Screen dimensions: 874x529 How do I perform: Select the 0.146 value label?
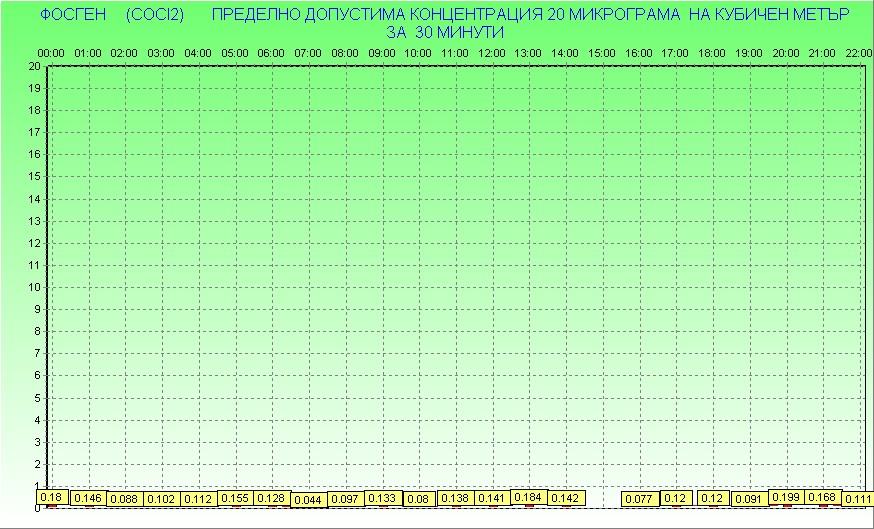(x=88, y=498)
